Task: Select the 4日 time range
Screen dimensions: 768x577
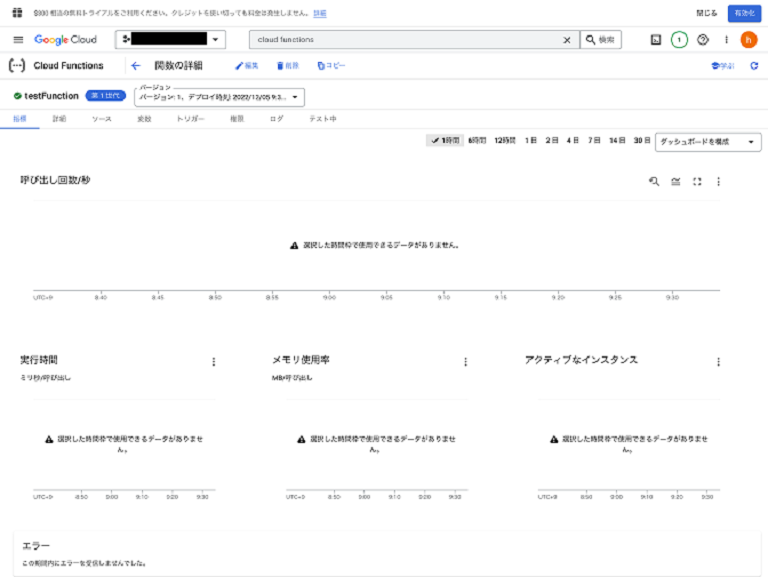Action: [x=573, y=141]
